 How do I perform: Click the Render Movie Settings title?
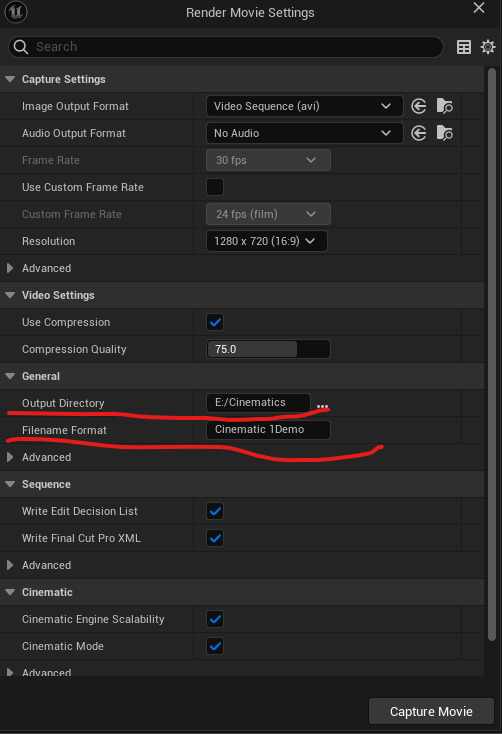tap(250, 13)
